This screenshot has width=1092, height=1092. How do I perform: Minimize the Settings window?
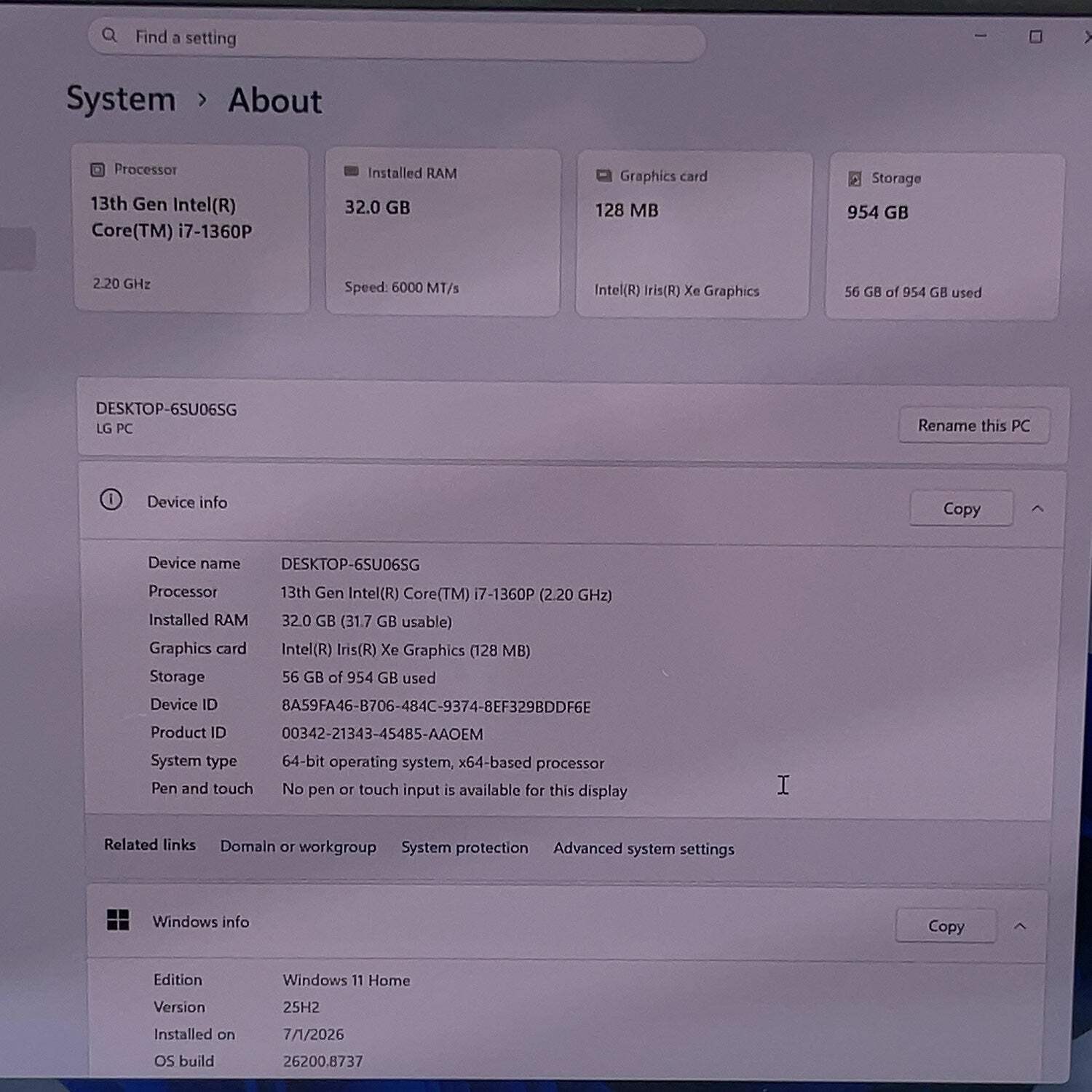pyautogui.click(x=981, y=36)
